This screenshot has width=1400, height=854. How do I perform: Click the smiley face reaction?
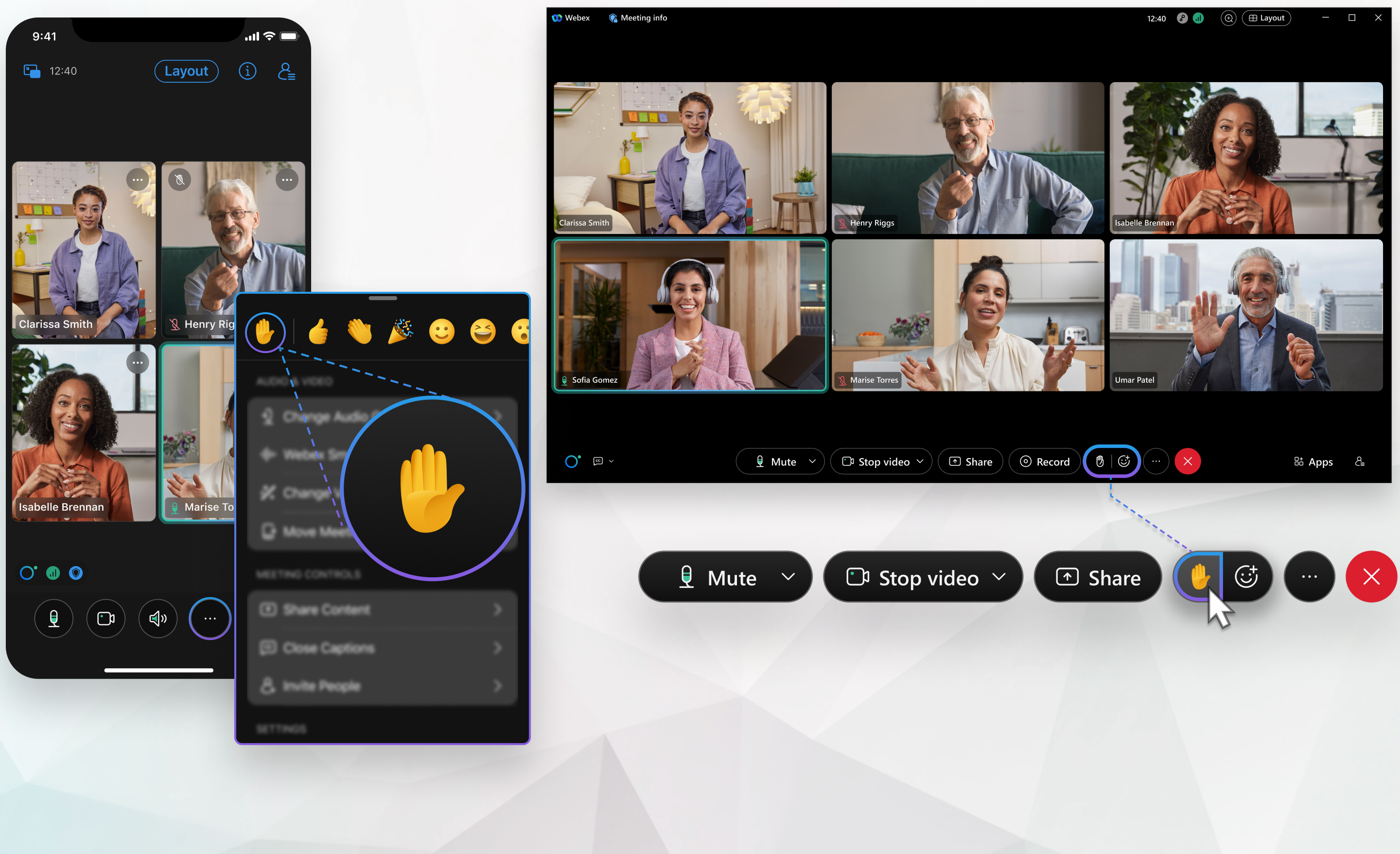pyautogui.click(x=440, y=331)
